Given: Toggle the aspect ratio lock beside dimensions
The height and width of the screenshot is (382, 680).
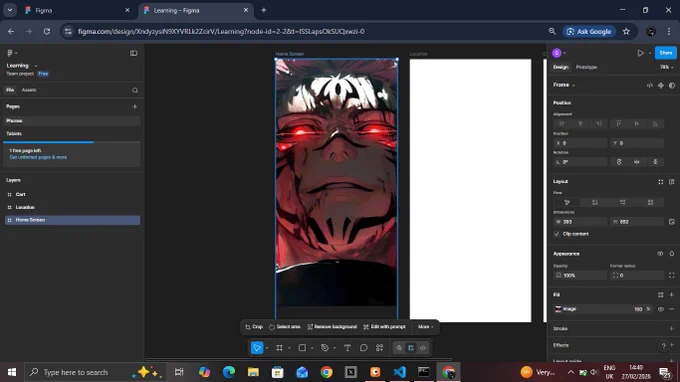Looking at the screenshot, I should click(x=671, y=222).
